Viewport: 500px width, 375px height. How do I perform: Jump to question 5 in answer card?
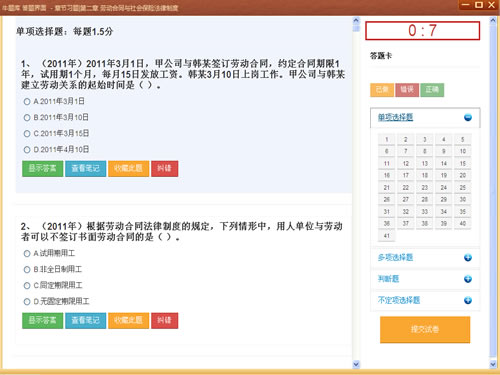pos(463,139)
